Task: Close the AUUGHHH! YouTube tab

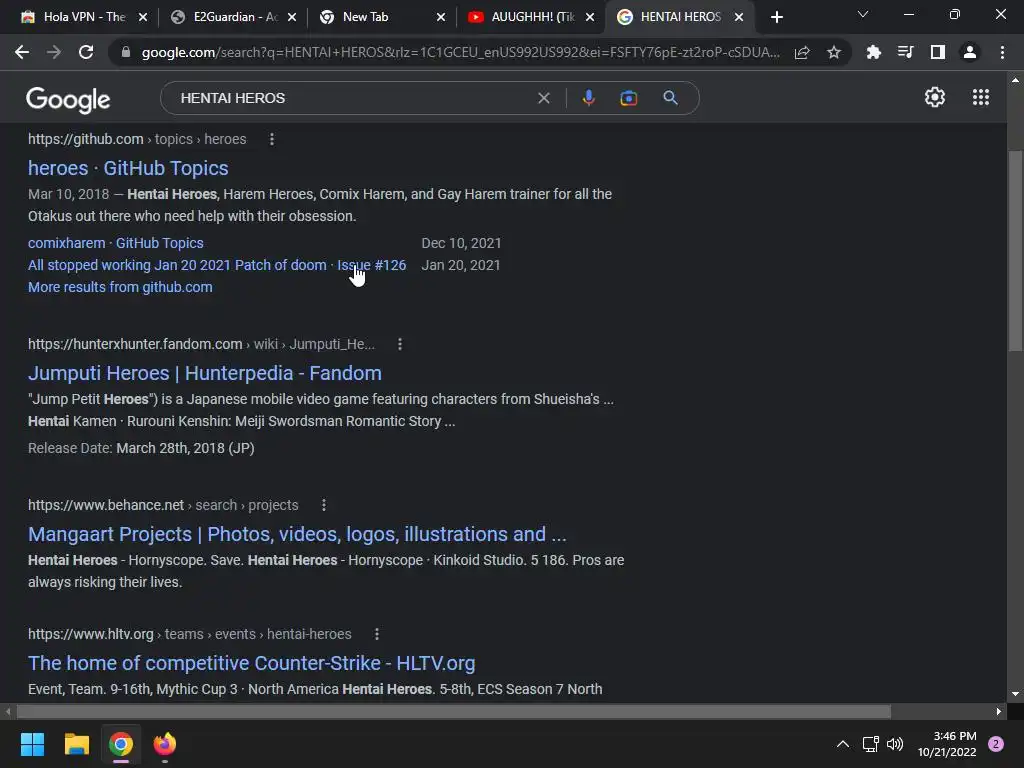Action: point(590,17)
